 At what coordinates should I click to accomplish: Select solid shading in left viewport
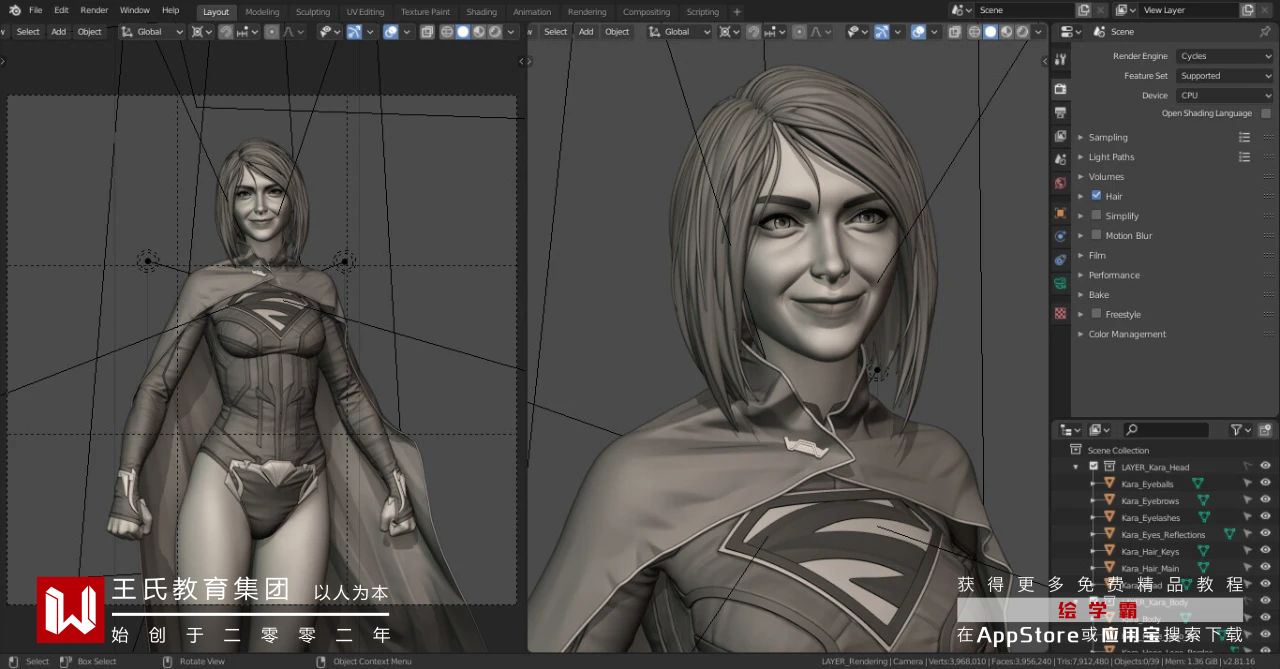pyautogui.click(x=462, y=32)
